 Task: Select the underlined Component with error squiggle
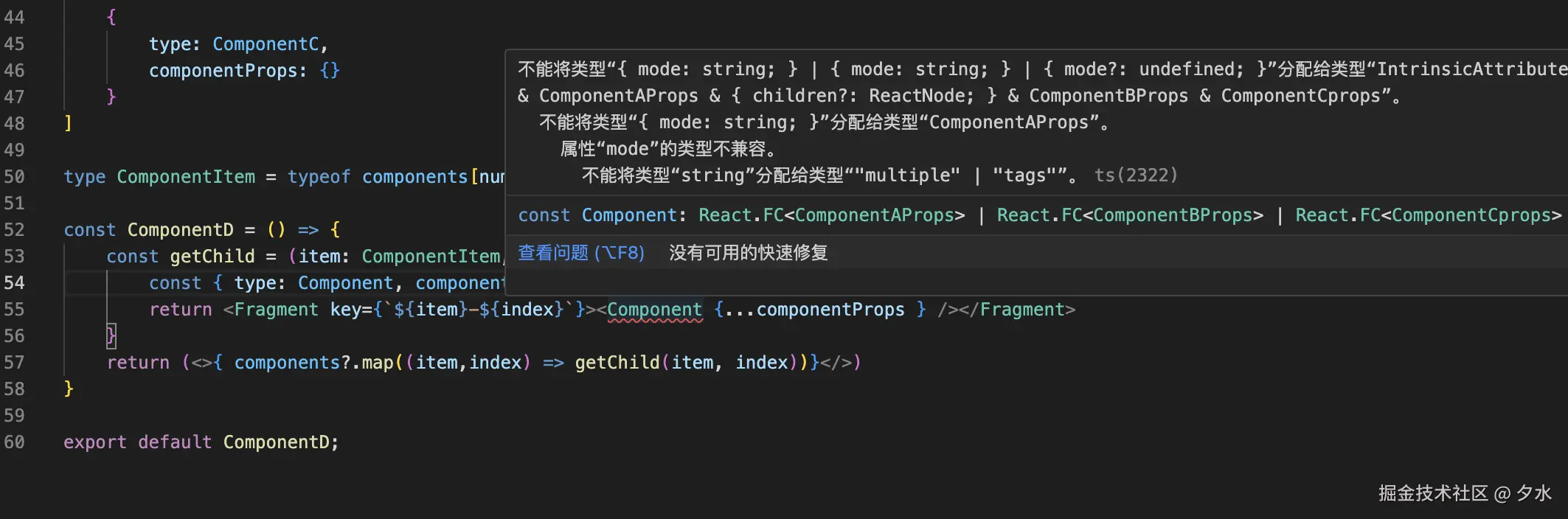pos(653,309)
